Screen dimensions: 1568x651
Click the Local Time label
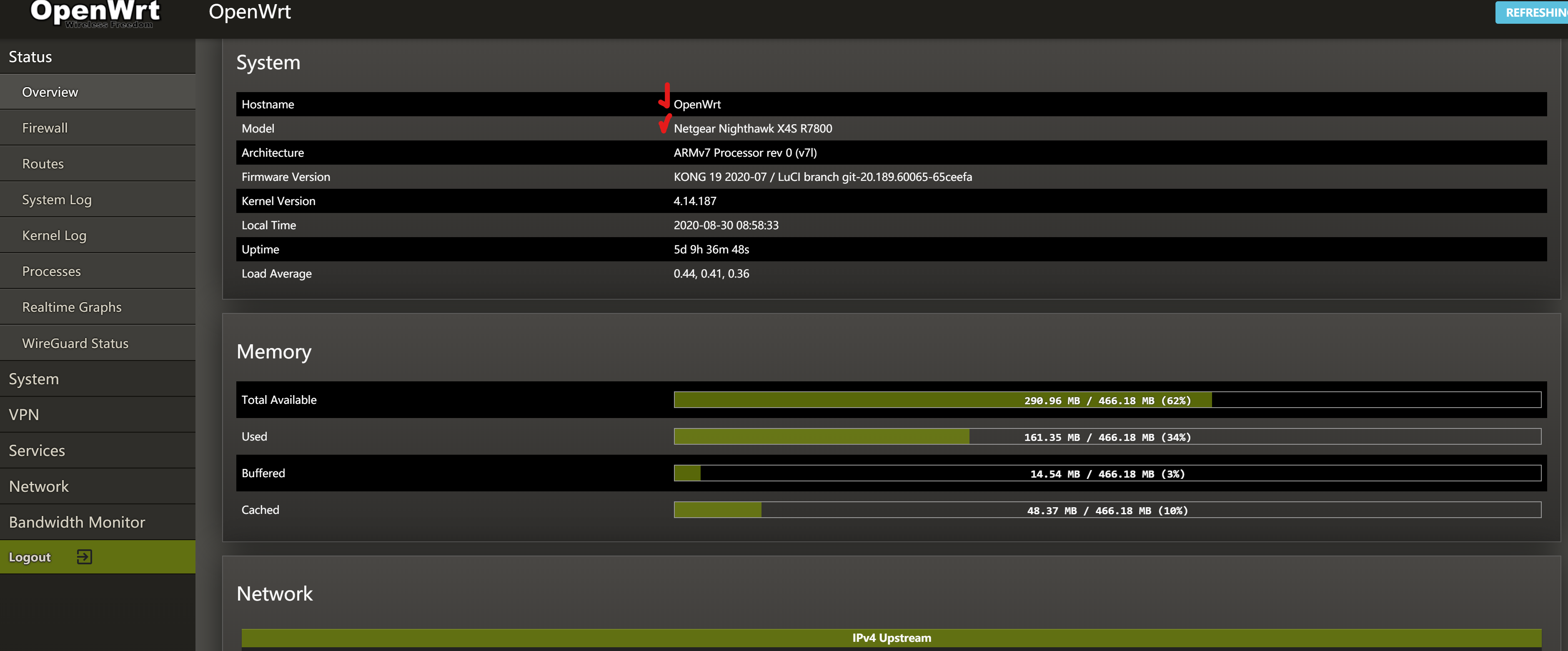269,225
